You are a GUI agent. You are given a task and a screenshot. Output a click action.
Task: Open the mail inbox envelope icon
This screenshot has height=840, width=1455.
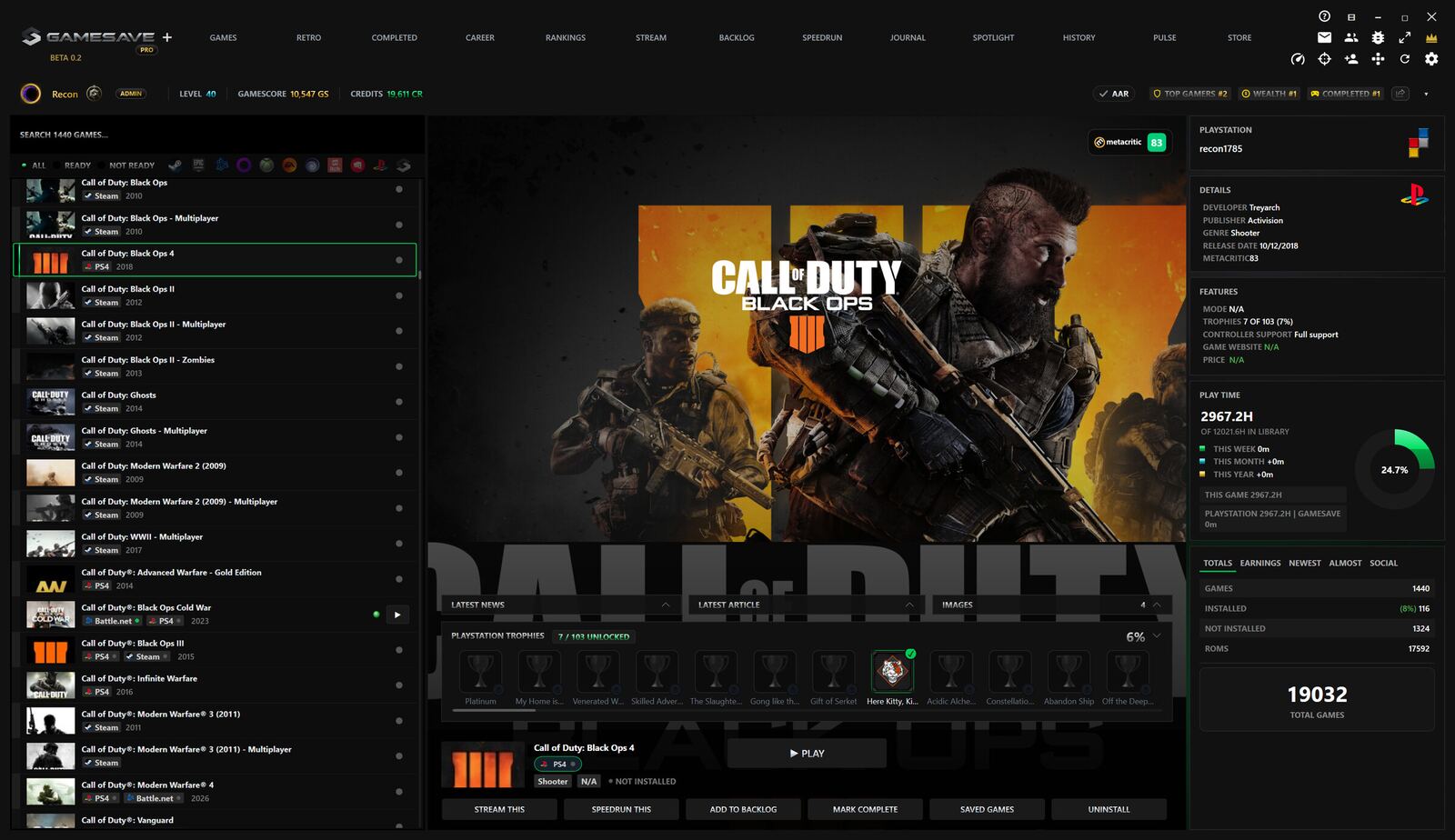pyautogui.click(x=1324, y=37)
